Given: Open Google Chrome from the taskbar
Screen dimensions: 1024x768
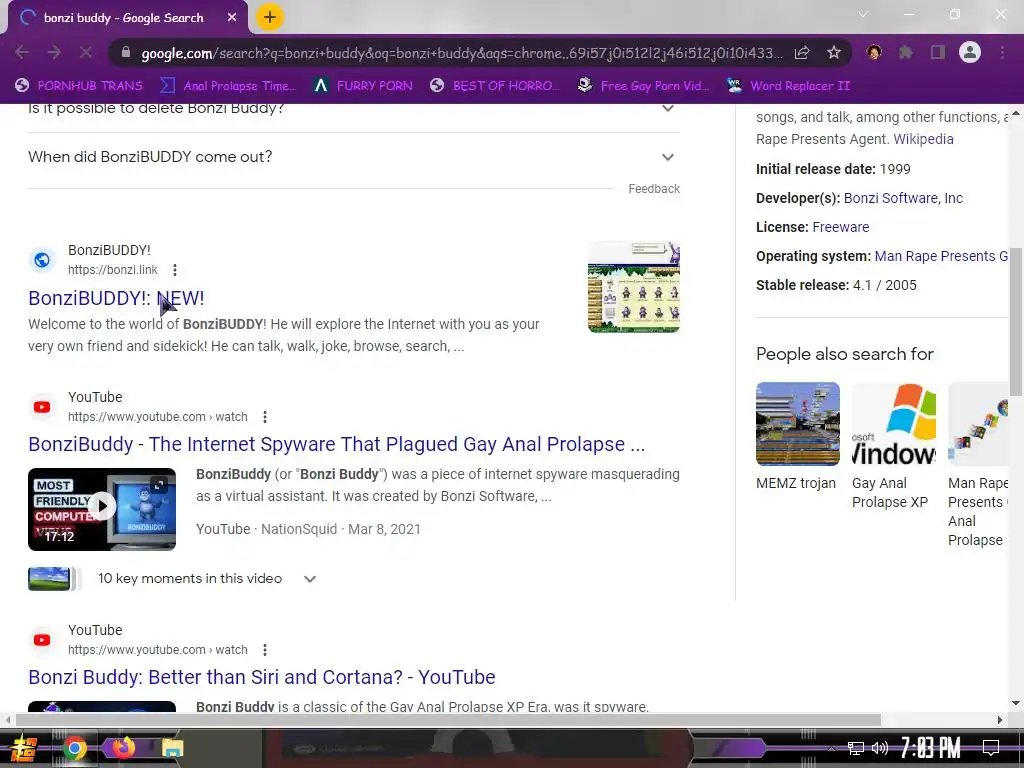Looking at the screenshot, I should point(74,748).
